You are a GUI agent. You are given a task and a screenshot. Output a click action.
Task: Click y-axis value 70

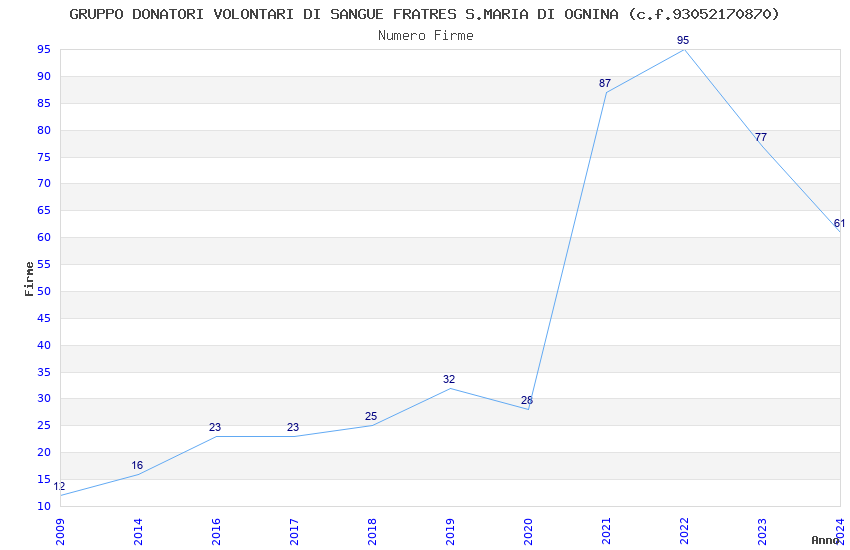pyautogui.click(x=44, y=184)
